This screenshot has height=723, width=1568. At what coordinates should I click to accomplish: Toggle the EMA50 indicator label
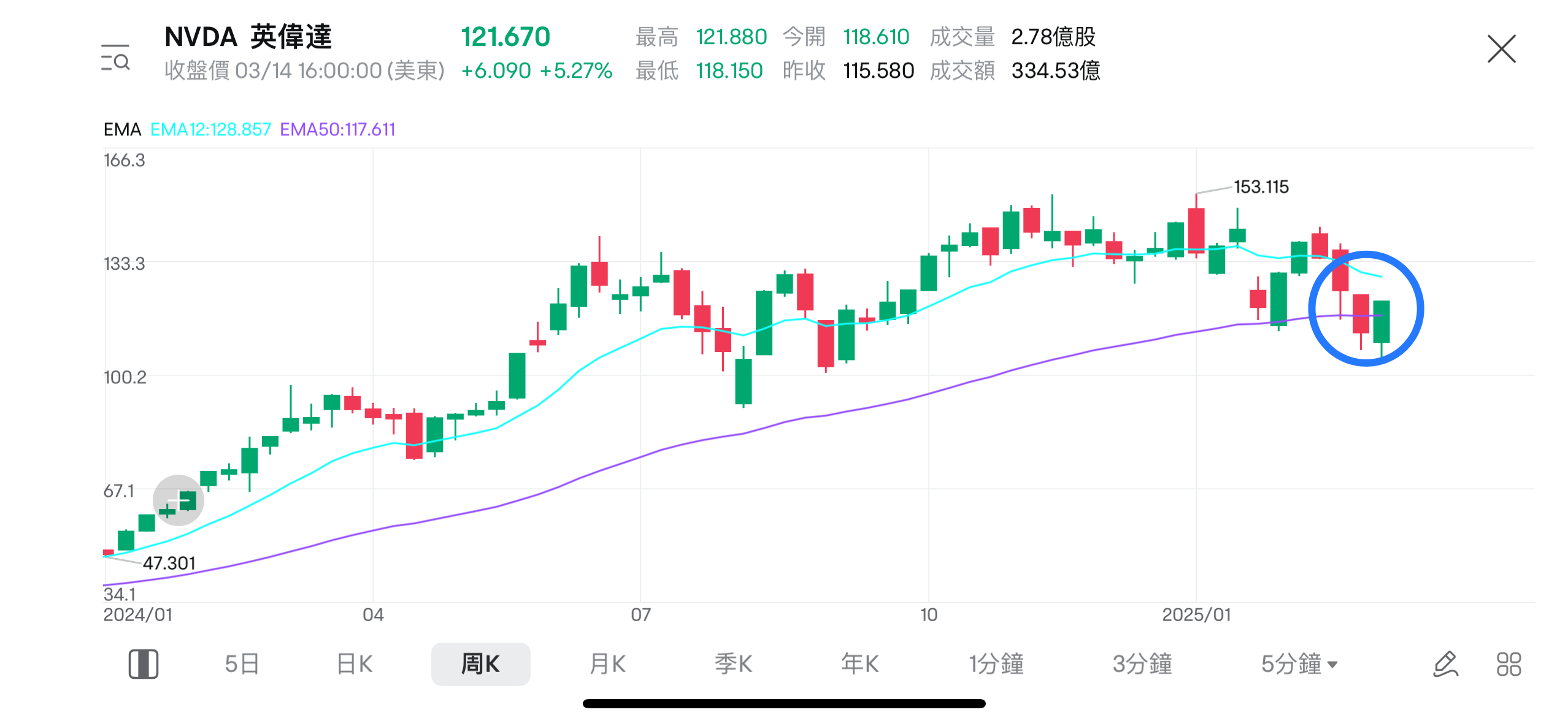coord(340,129)
